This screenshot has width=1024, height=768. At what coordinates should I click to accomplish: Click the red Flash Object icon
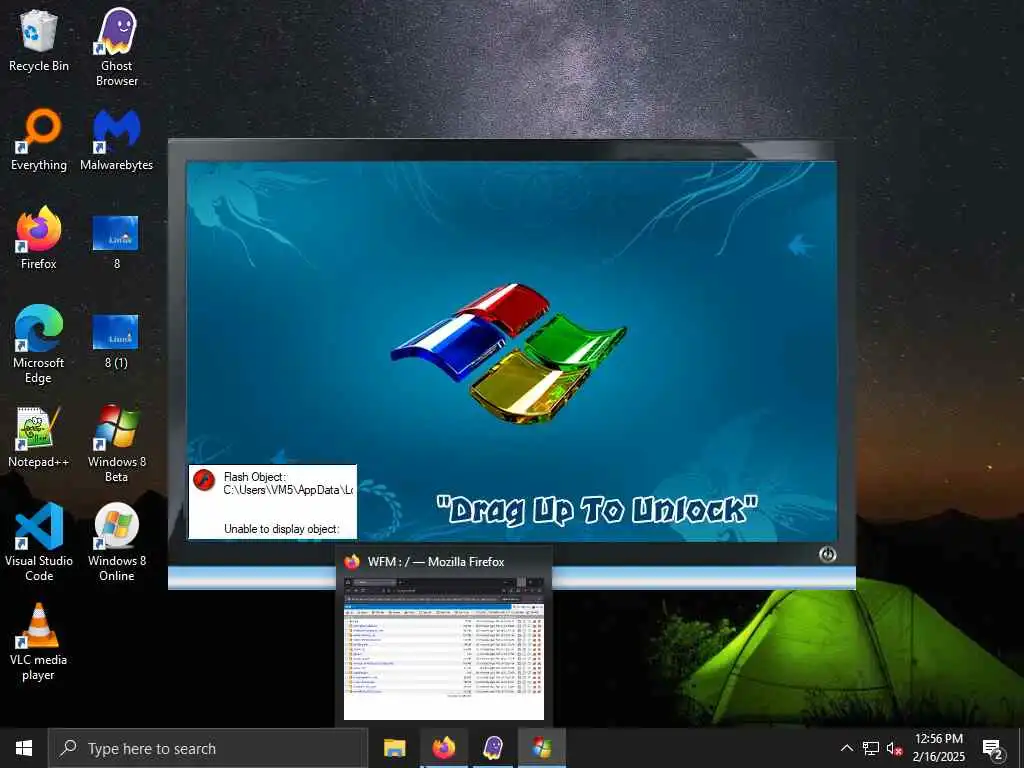click(204, 480)
